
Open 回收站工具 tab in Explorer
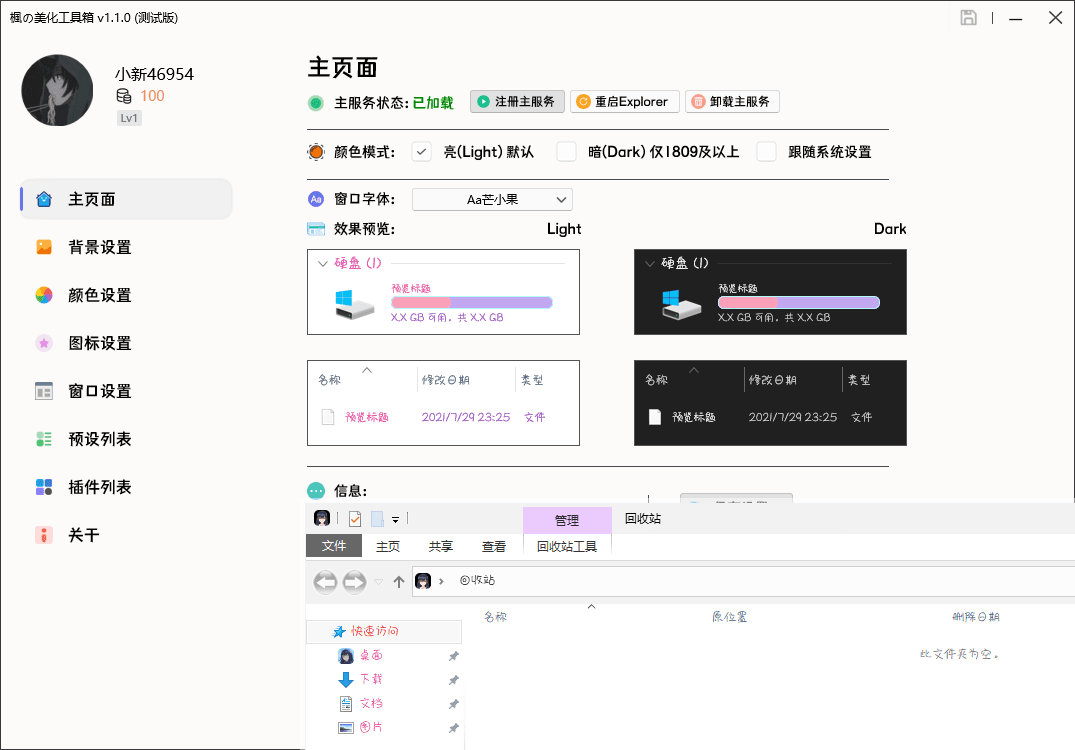click(567, 546)
